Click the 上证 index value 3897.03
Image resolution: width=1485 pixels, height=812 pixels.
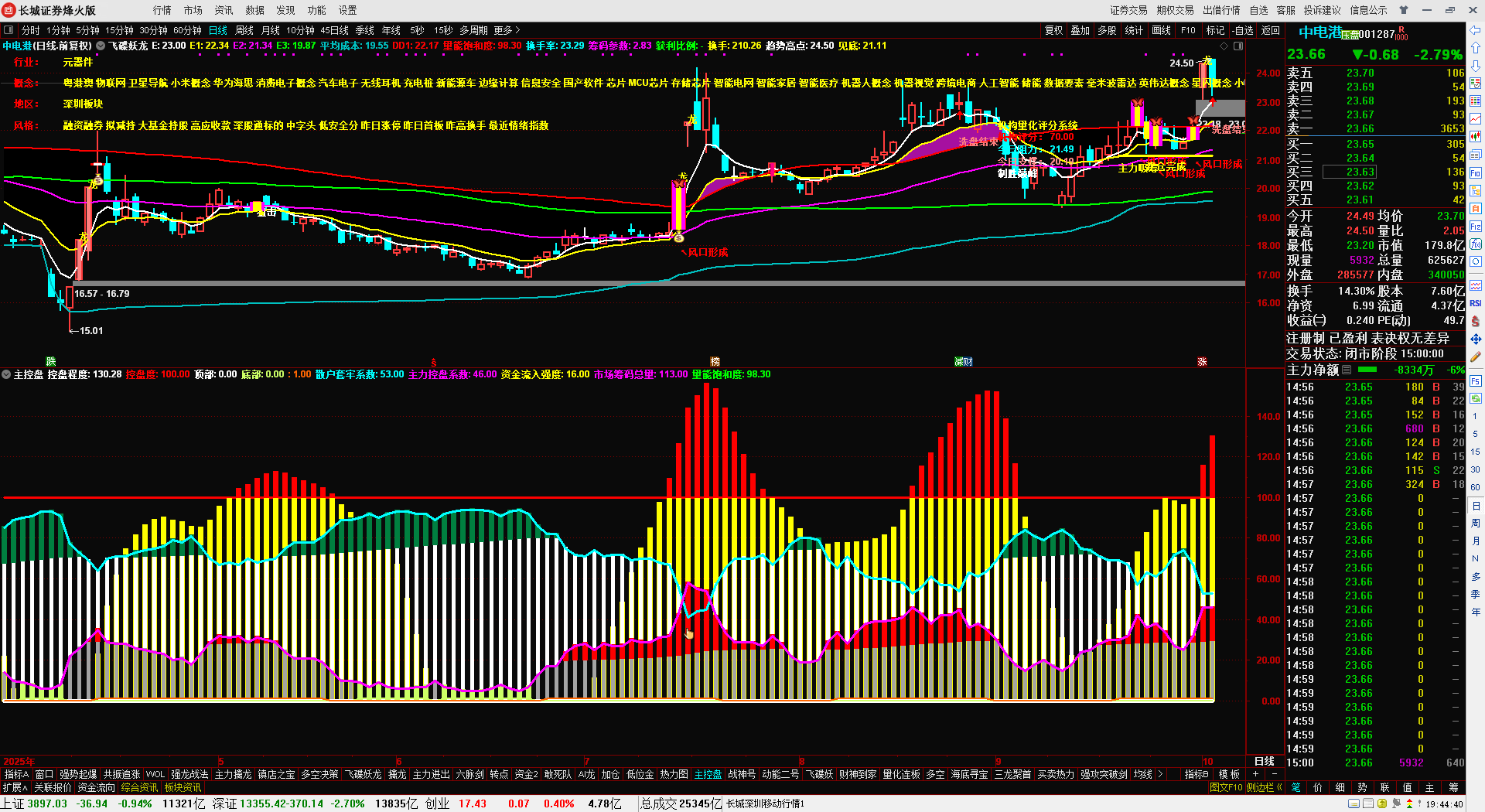coord(47,803)
